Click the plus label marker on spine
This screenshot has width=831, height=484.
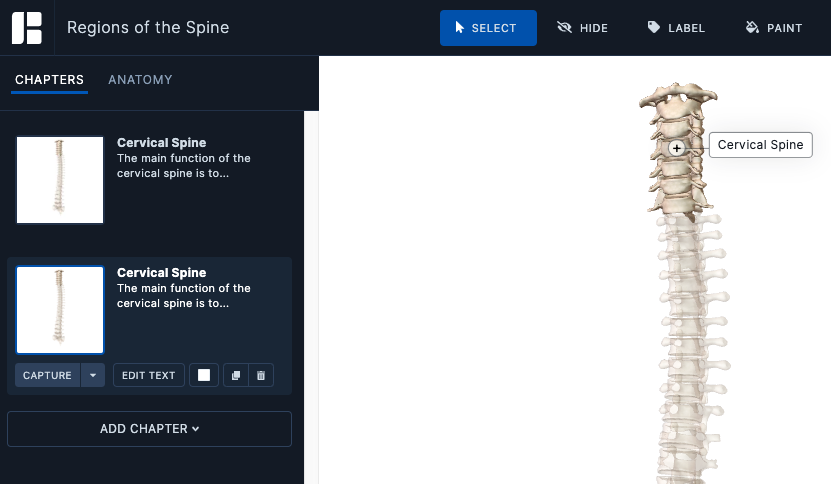click(x=676, y=148)
